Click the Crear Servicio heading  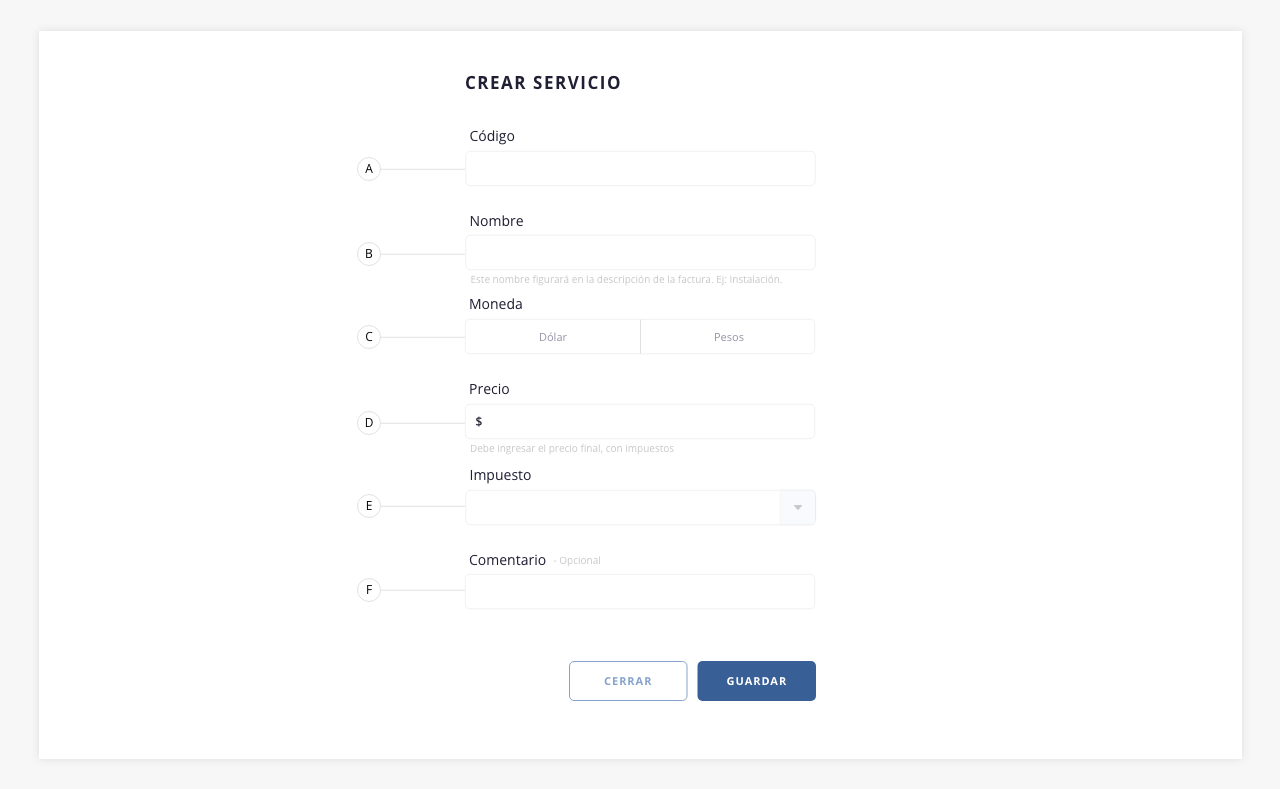point(543,83)
